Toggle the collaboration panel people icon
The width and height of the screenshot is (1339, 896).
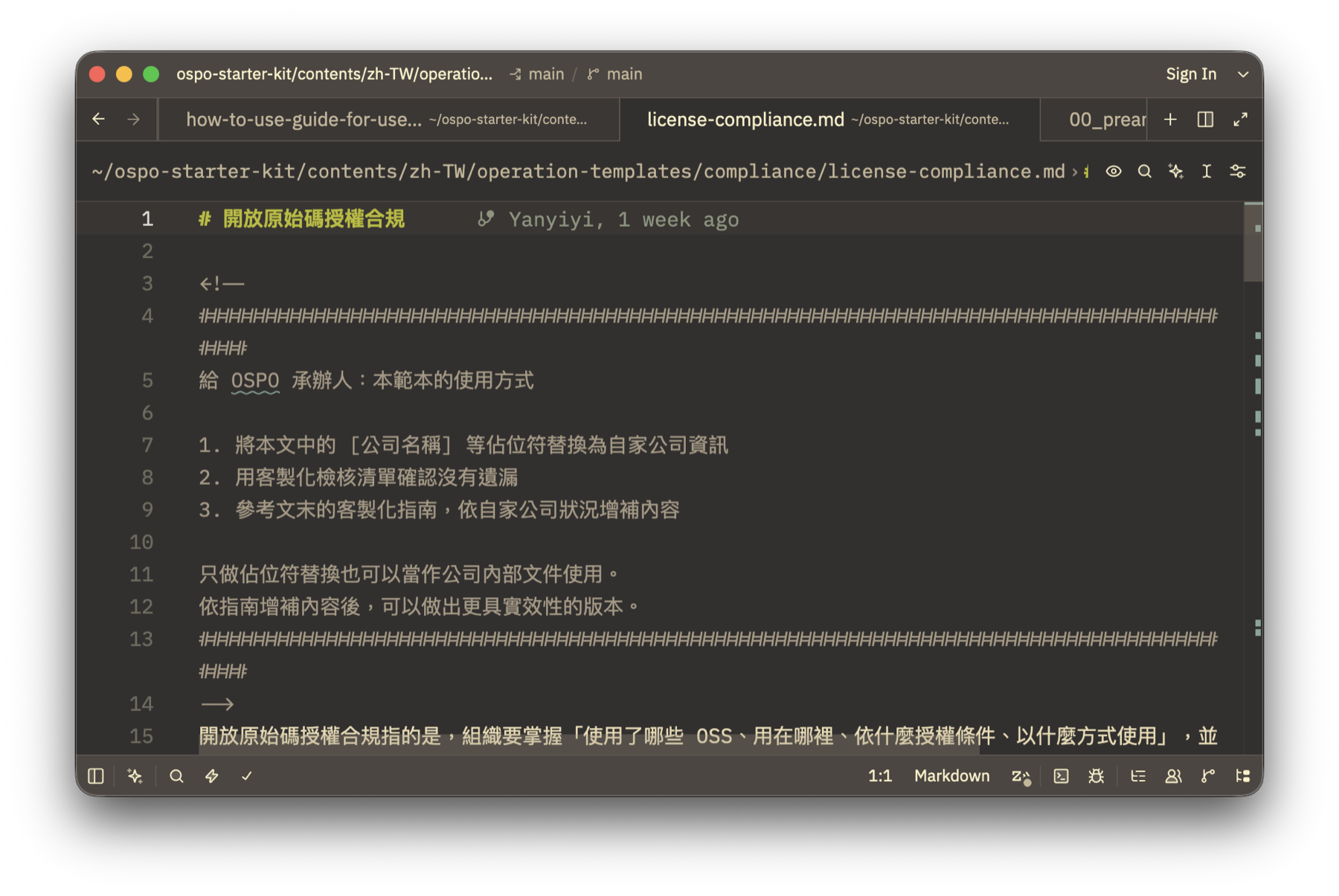[1173, 776]
